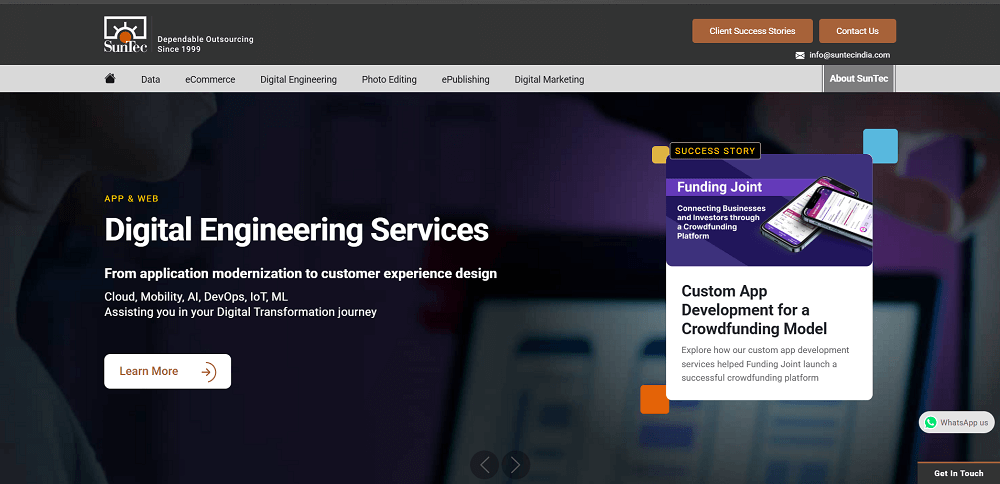Click info@suntecindia.com email link

(x=849, y=55)
